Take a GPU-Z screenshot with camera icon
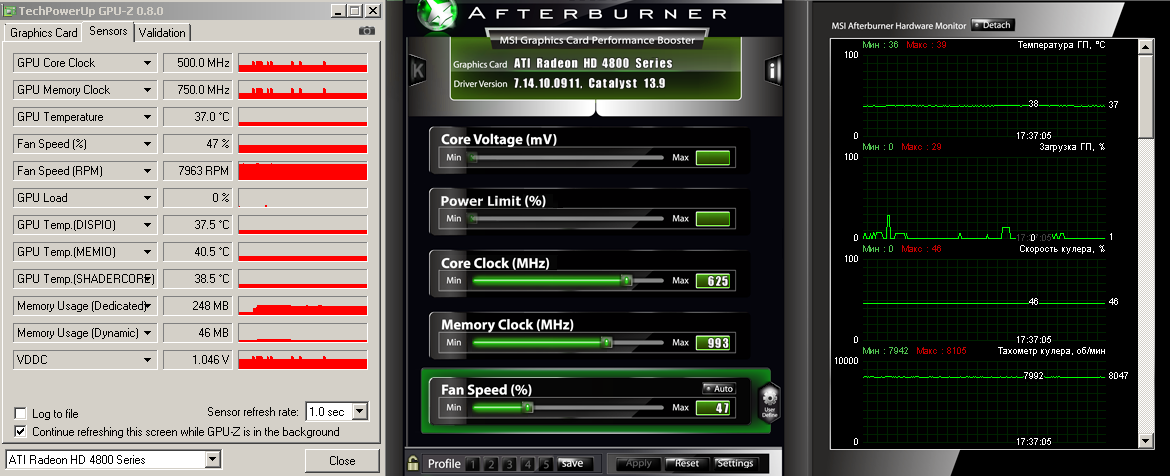 [366, 31]
